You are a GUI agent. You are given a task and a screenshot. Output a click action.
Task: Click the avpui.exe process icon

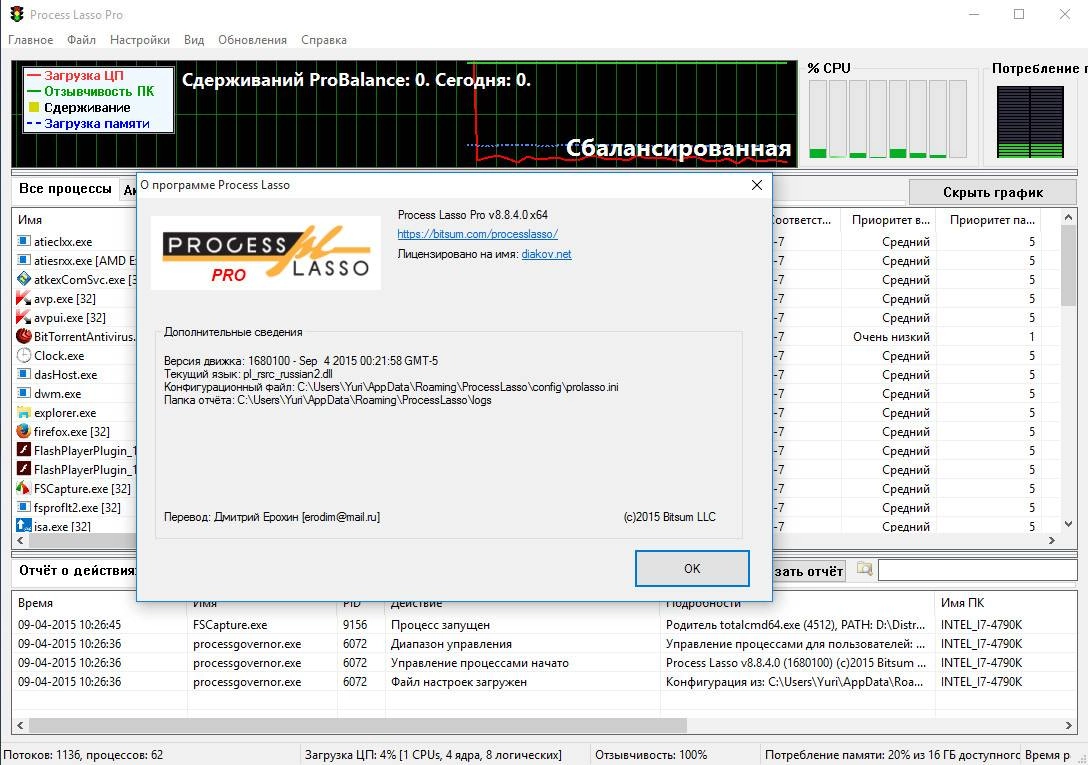[x=24, y=317]
